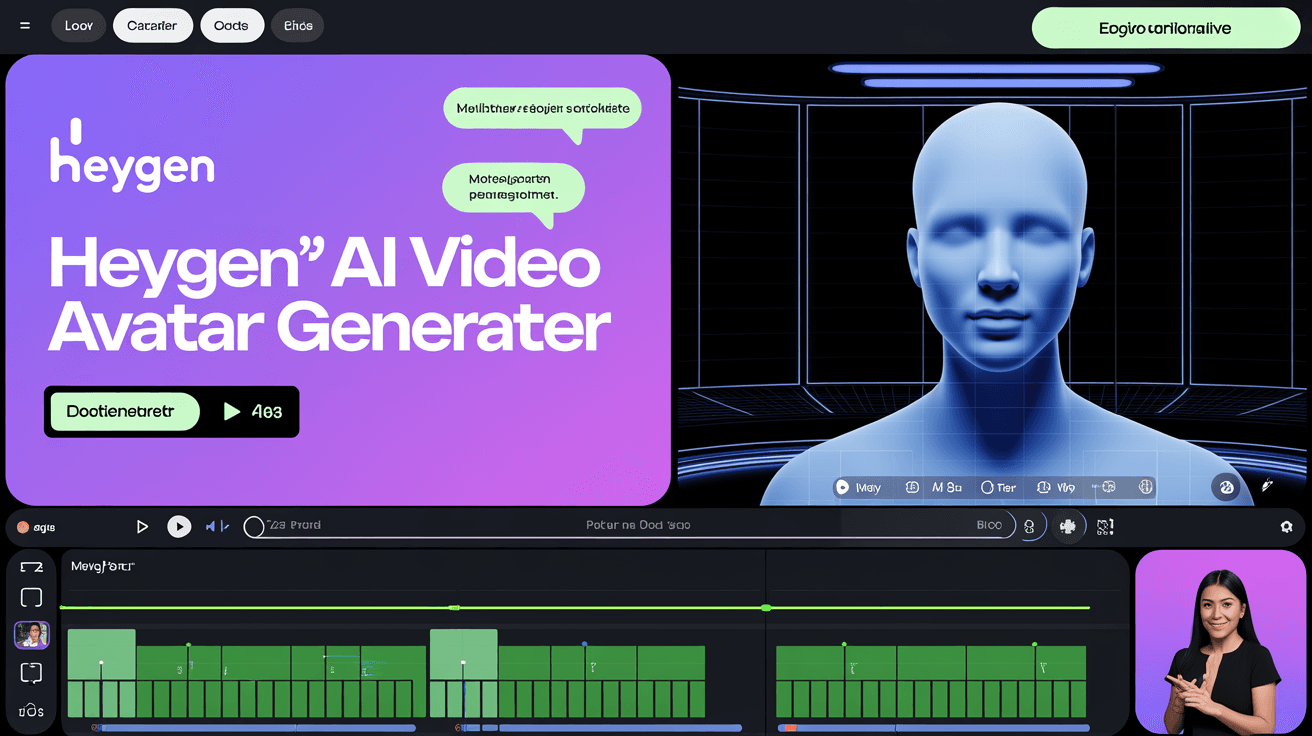
Task: Open the Ehos tab
Action: point(297,26)
